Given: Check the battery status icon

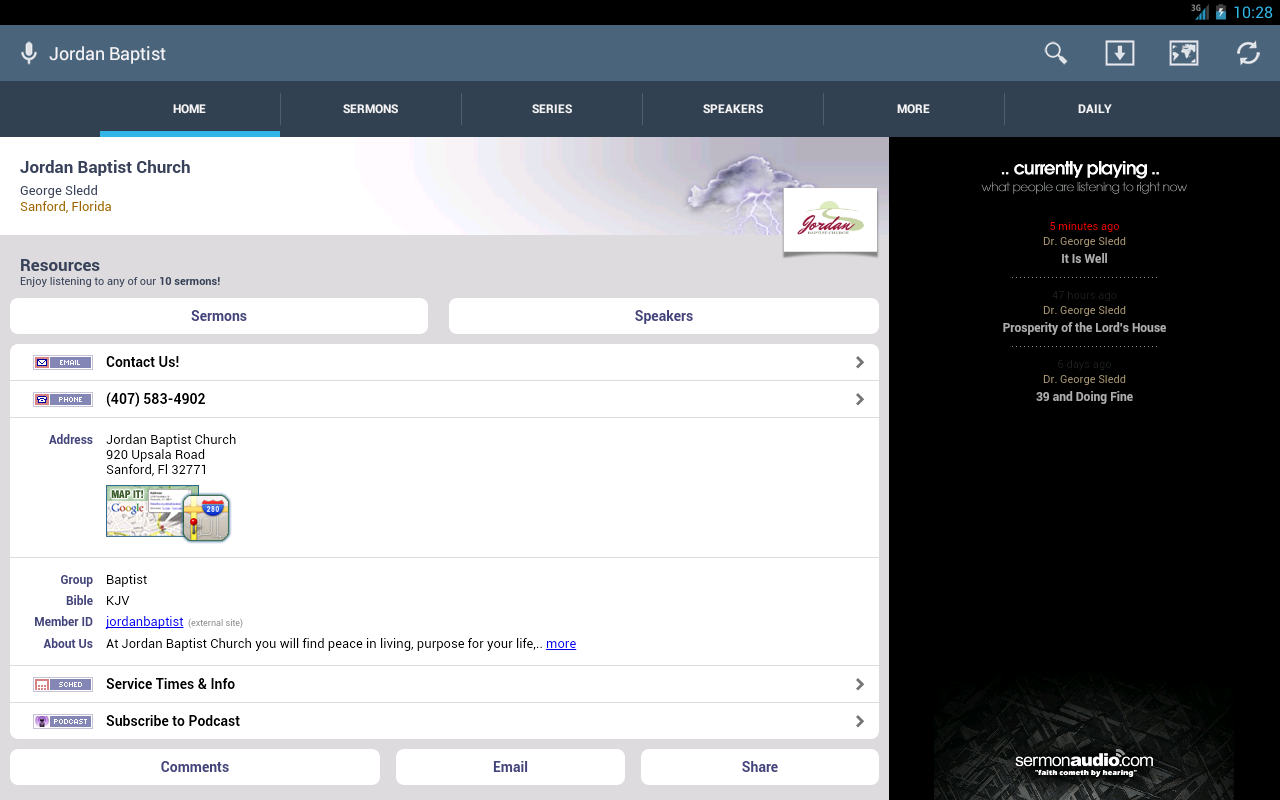Looking at the screenshot, I should coord(1220,12).
